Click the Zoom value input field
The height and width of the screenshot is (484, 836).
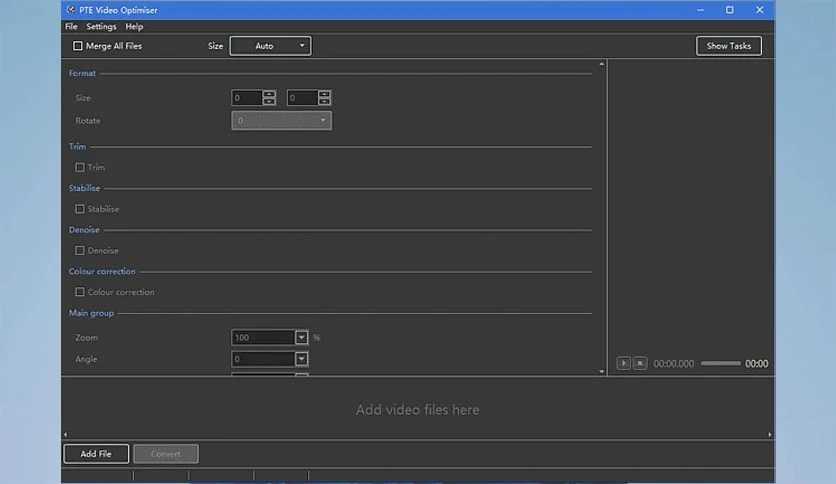pyautogui.click(x=263, y=337)
